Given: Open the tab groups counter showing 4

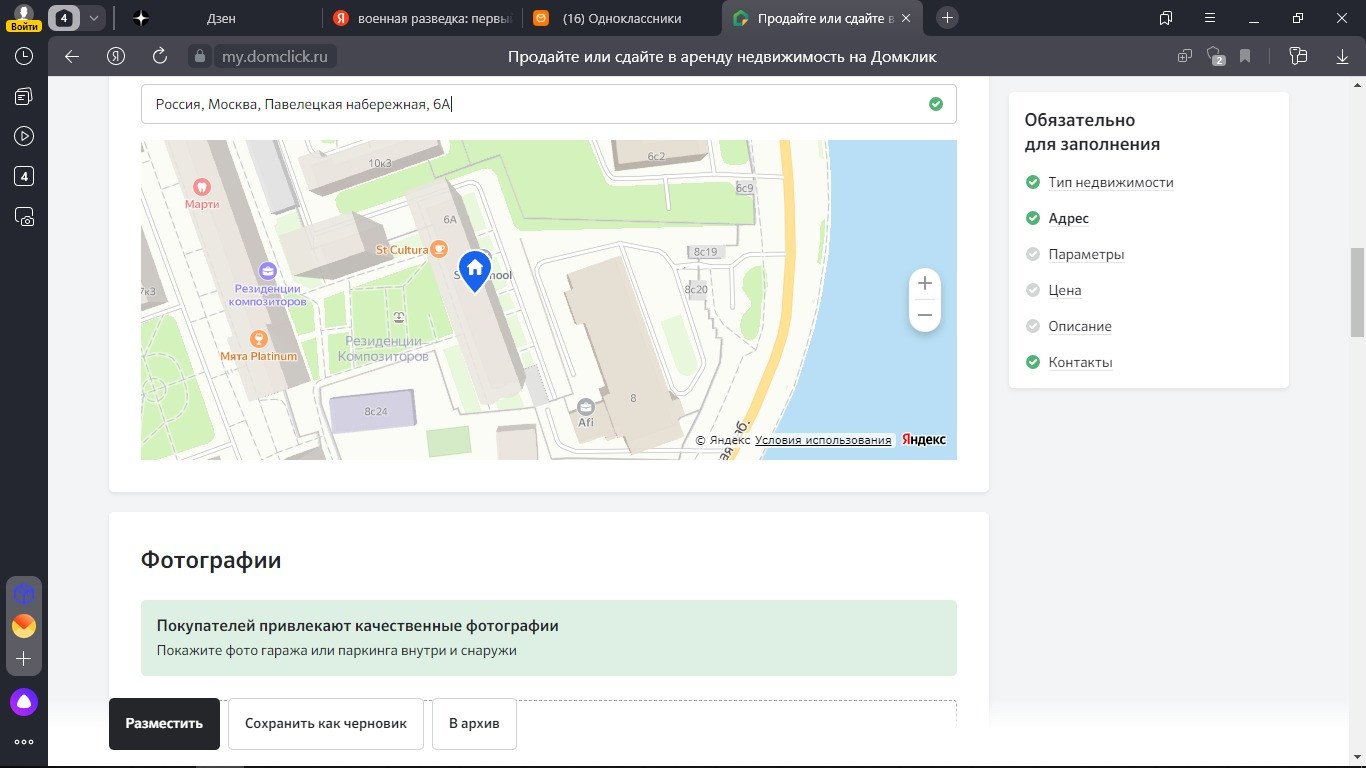Looking at the screenshot, I should [65, 18].
